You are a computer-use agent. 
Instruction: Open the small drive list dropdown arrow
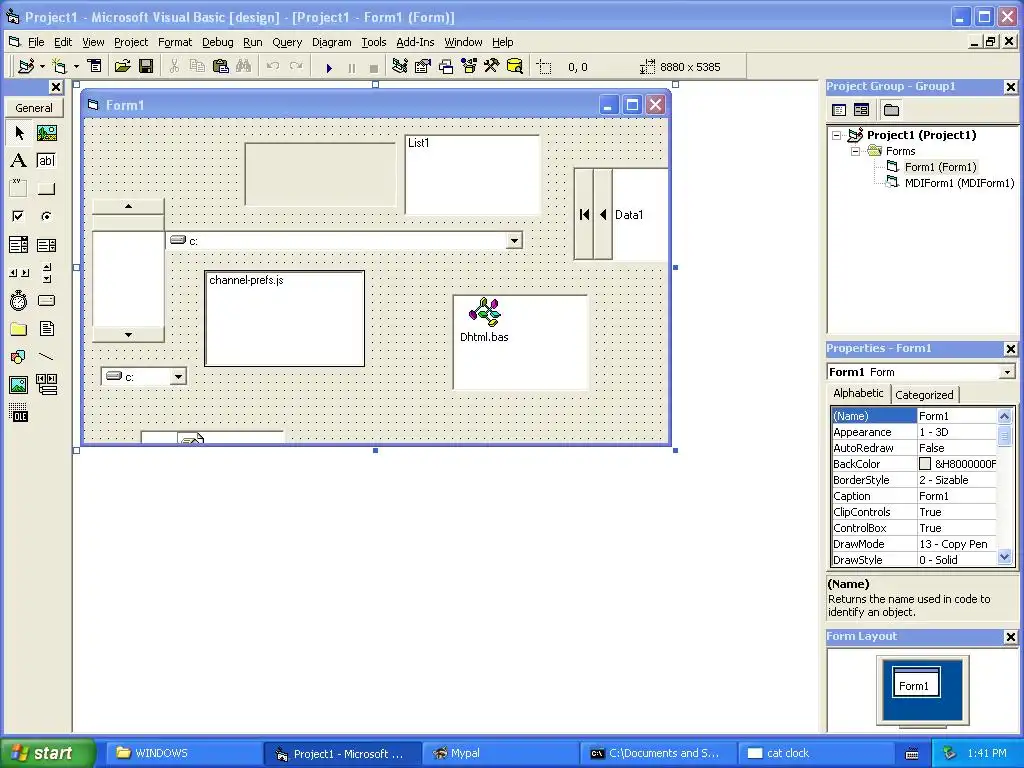(178, 377)
